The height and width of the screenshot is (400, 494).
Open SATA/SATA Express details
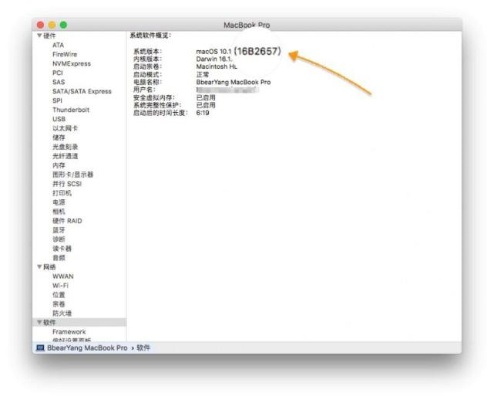82,91
